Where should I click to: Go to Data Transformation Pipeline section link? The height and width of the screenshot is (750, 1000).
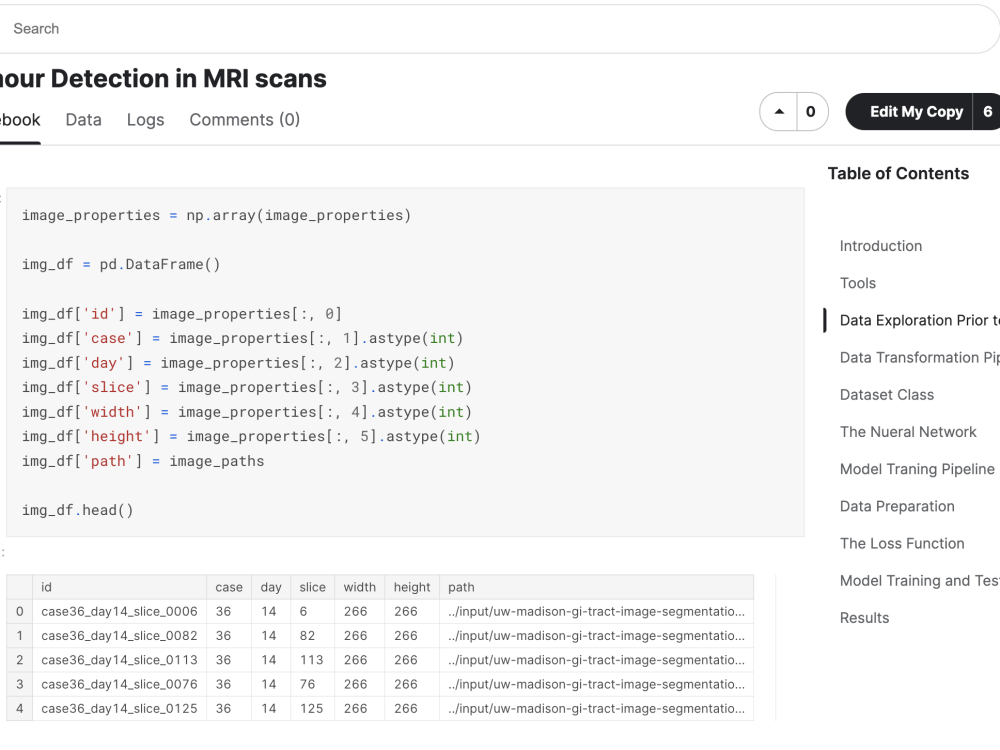[920, 358]
